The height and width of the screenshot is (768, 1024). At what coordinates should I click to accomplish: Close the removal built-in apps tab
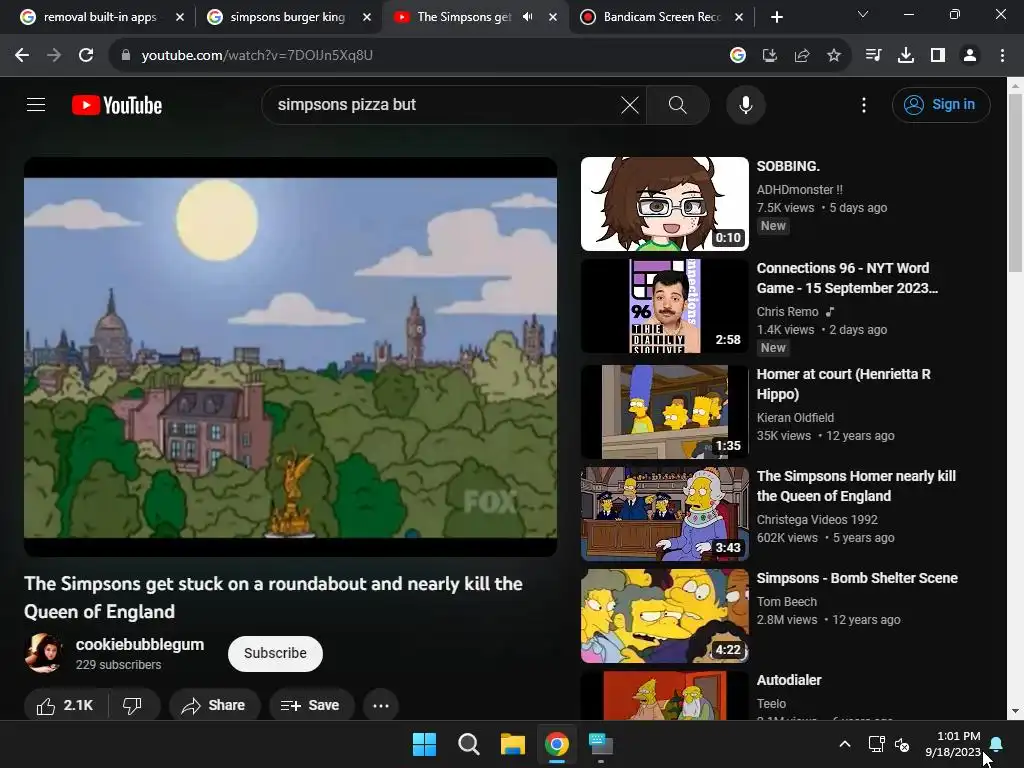click(180, 17)
